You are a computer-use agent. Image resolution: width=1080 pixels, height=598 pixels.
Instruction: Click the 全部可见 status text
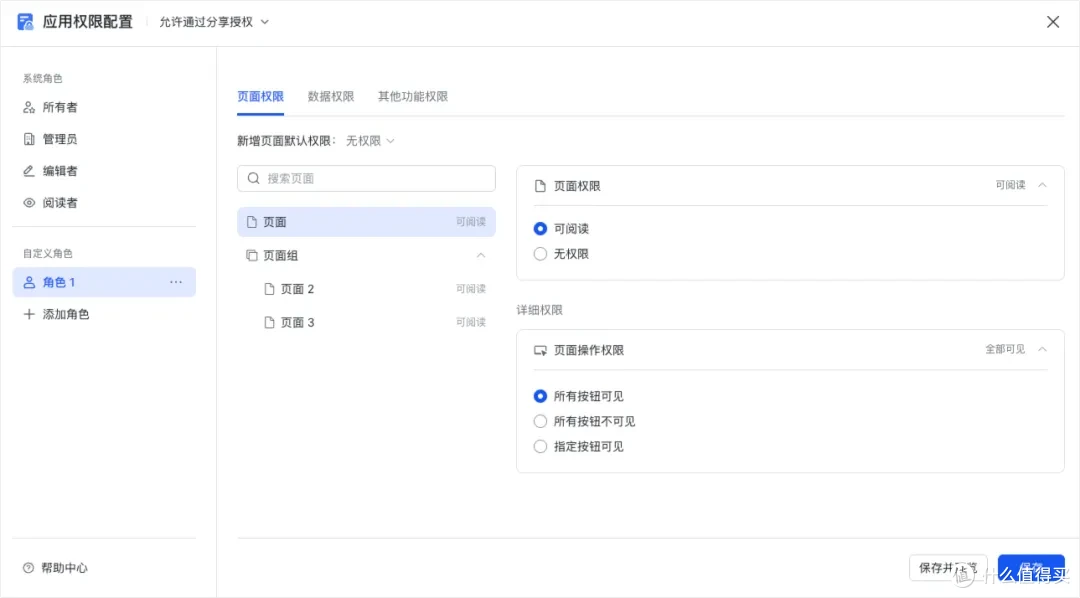point(1005,349)
